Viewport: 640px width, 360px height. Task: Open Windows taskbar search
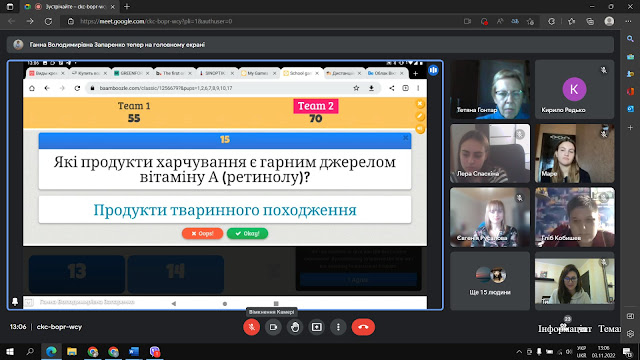30,351
